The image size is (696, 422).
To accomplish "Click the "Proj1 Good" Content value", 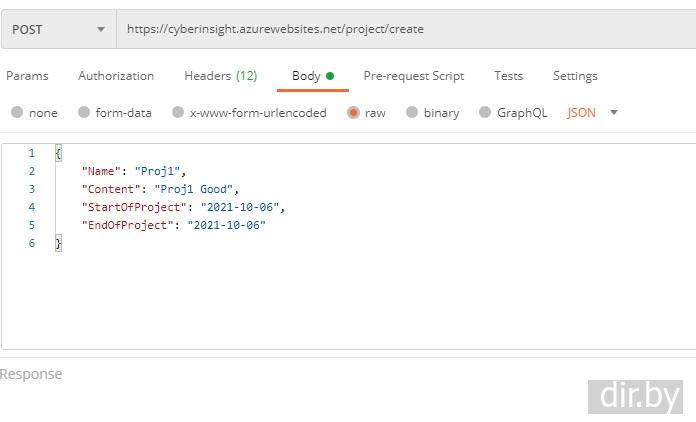I will (196, 189).
